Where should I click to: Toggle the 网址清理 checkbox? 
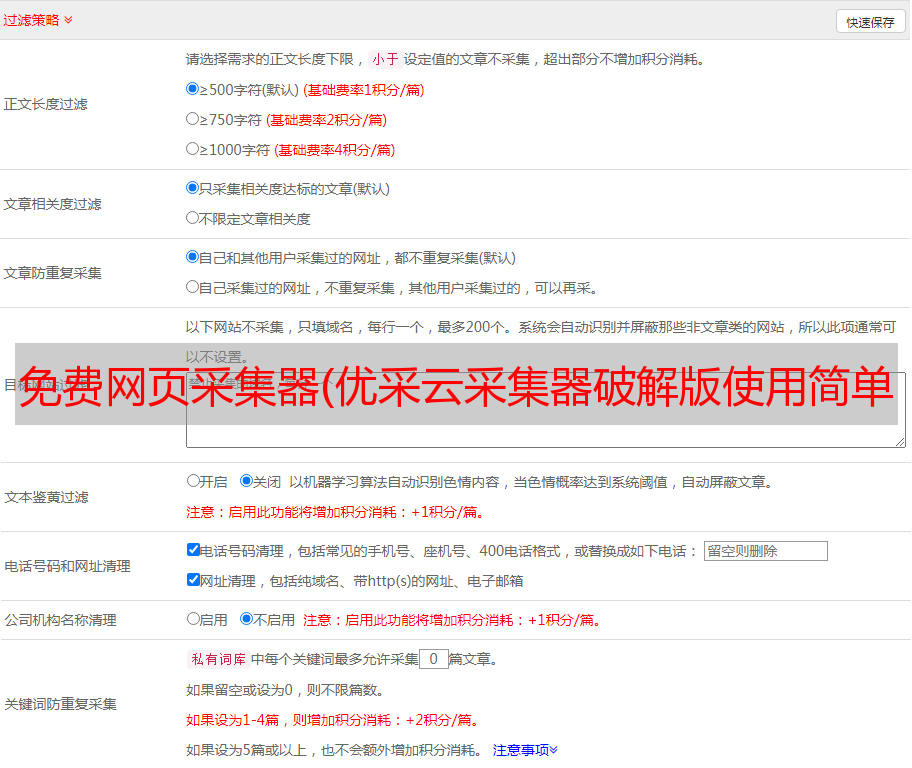click(193, 580)
